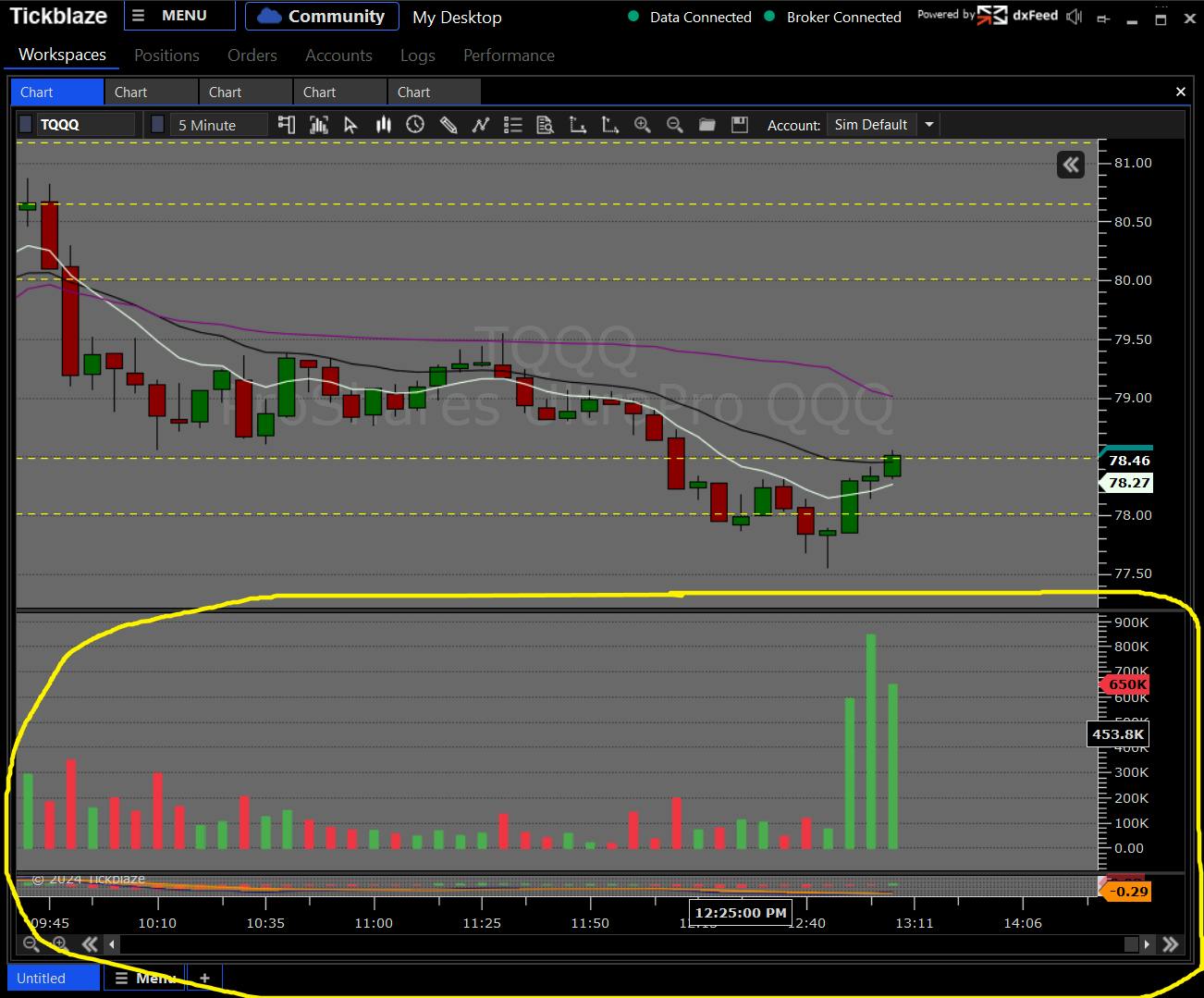Click the color swatch beside TQQQ symbol
1204x998 pixels.
click(x=26, y=125)
